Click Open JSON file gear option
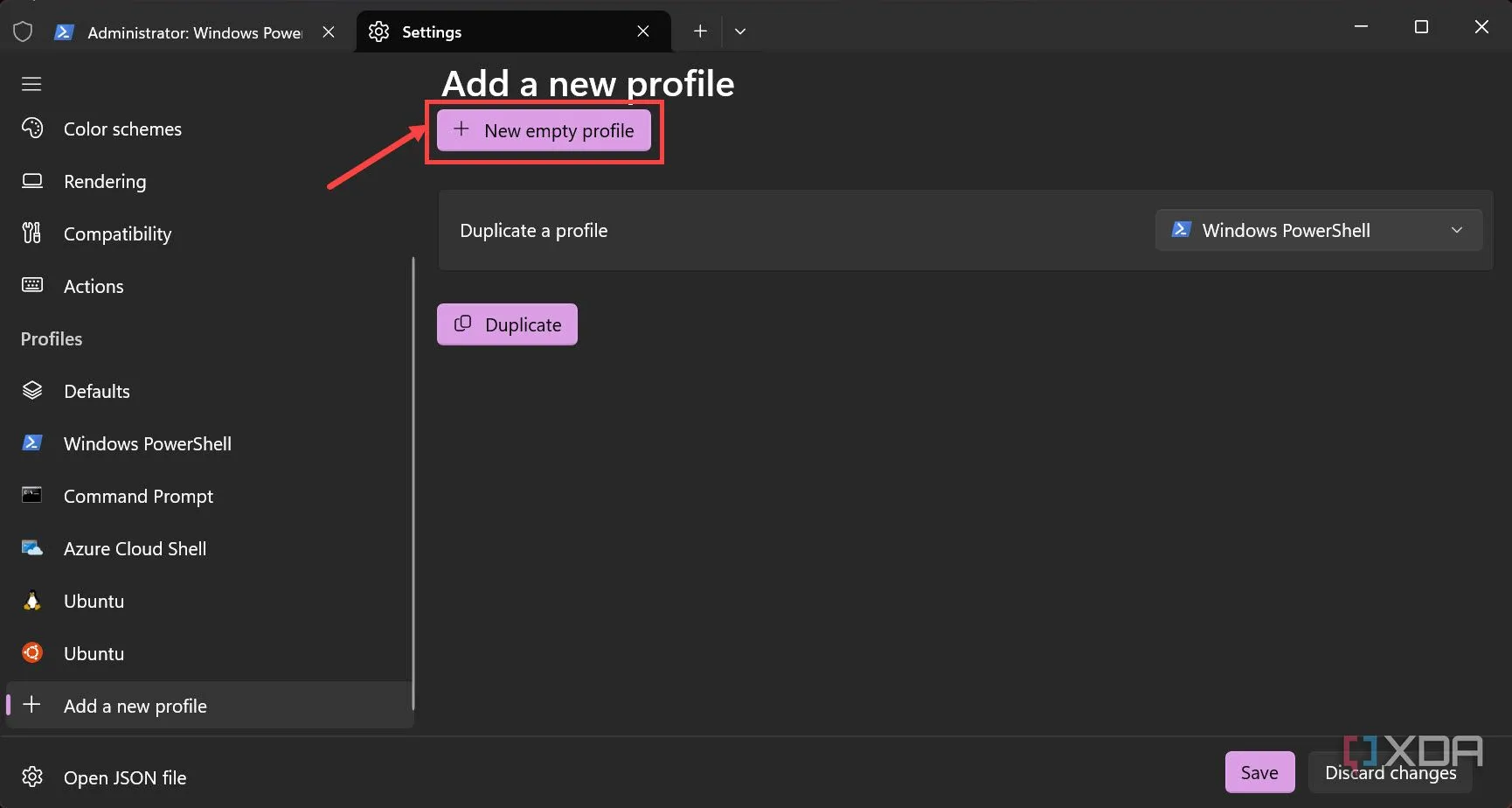The width and height of the screenshot is (1512, 808). (x=124, y=777)
